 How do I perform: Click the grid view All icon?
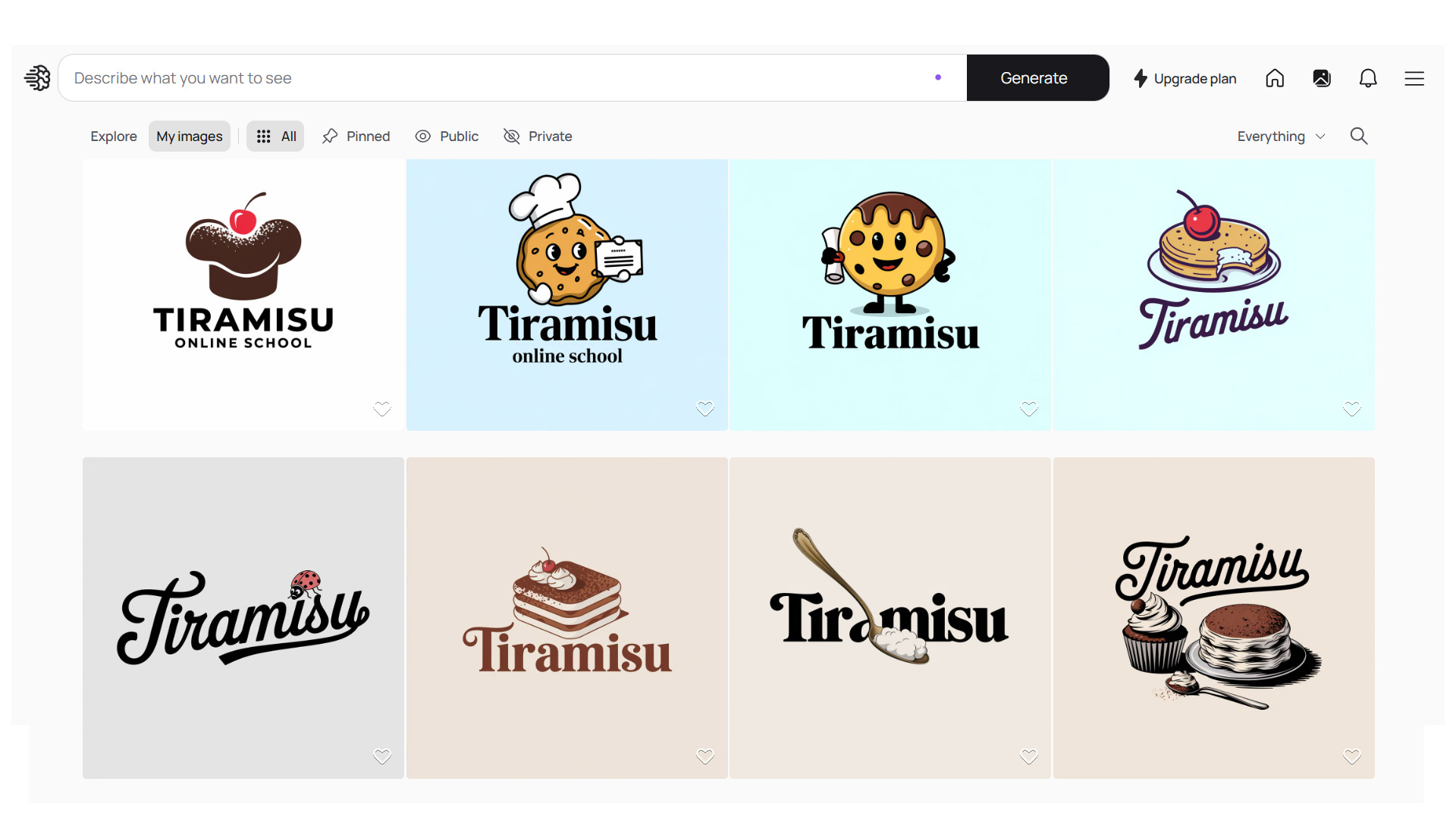pyautogui.click(x=275, y=136)
